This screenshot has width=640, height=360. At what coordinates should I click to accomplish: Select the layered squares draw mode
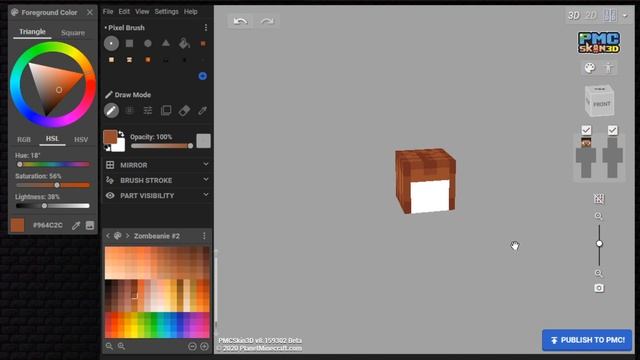[x=166, y=111]
